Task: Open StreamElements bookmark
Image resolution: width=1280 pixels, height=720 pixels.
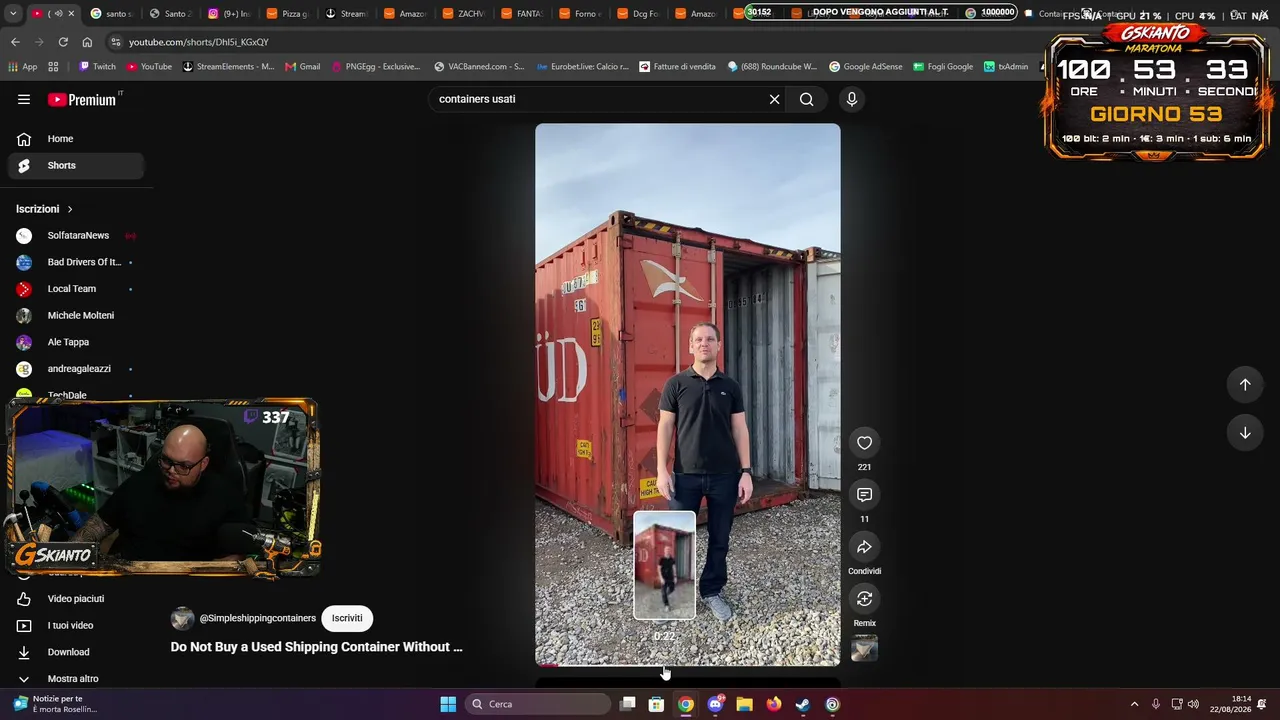Action: tap(228, 67)
